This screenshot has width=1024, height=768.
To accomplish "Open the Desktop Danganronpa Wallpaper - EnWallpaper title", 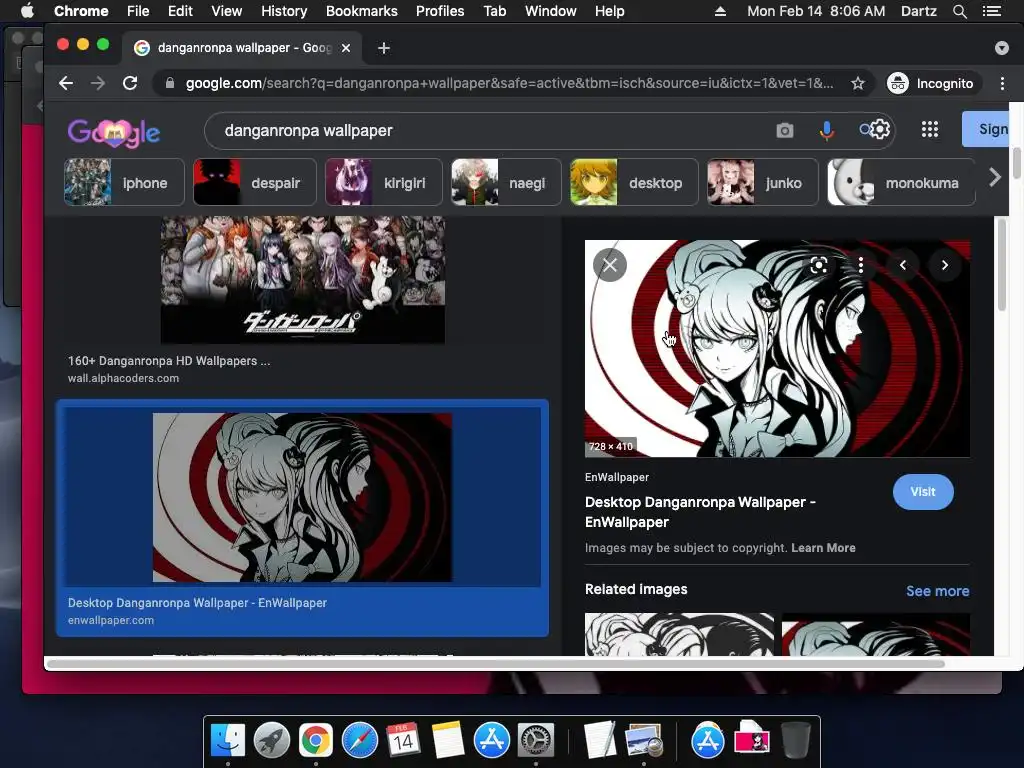I will (x=700, y=512).
